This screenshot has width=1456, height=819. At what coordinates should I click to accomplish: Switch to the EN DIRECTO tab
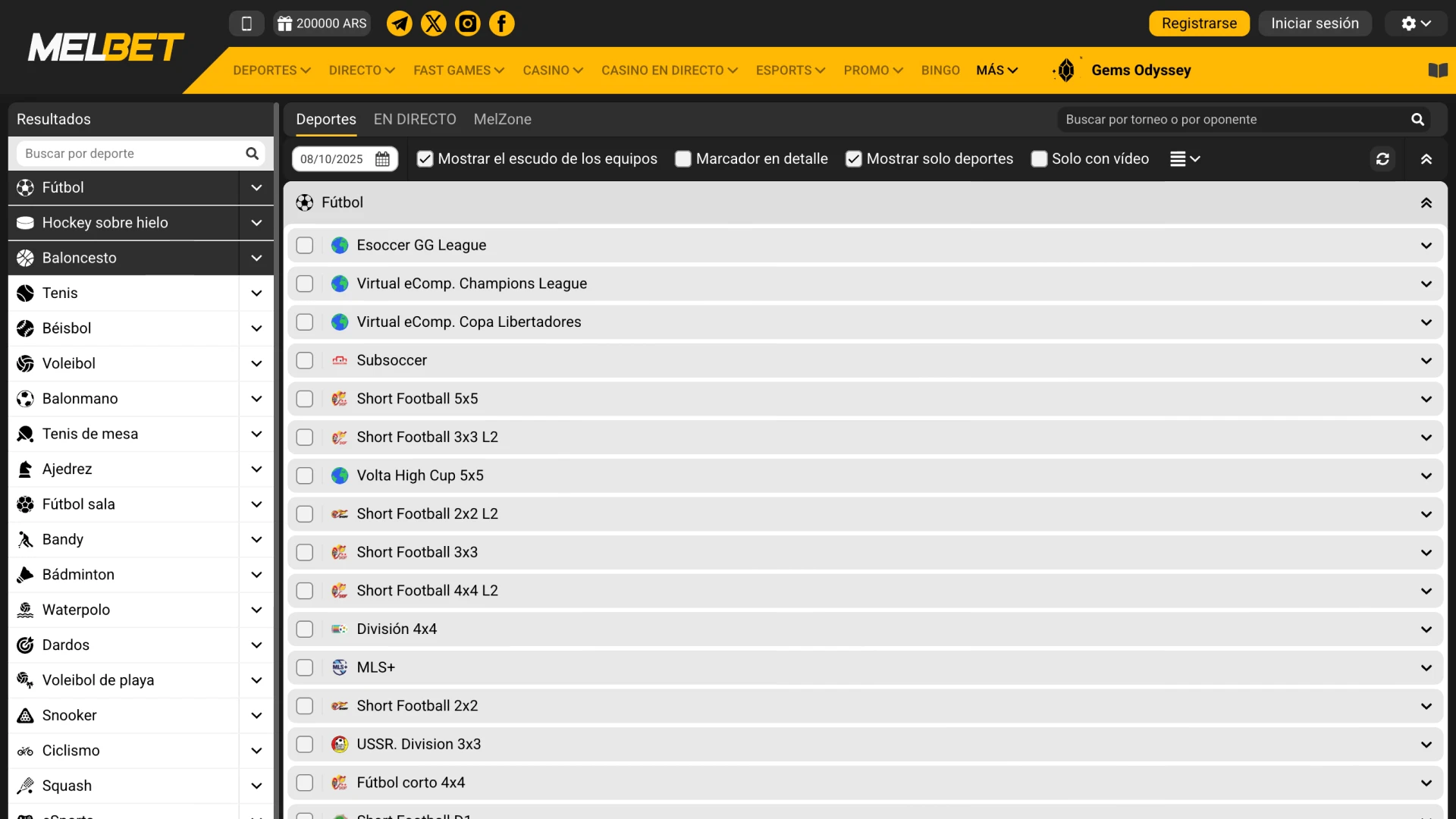[x=415, y=119]
